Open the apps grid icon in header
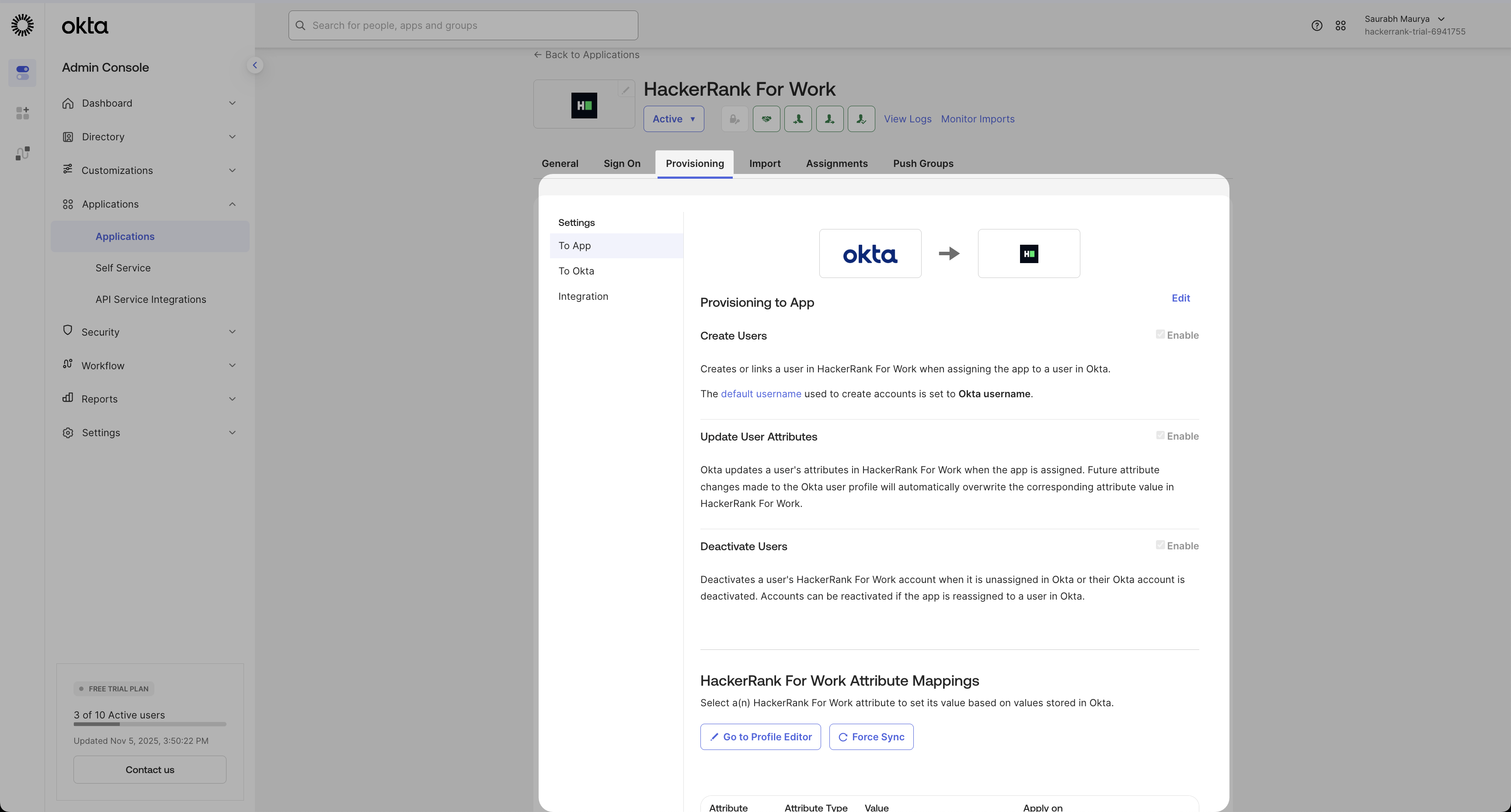Viewport: 1511px width, 812px height. click(1340, 26)
